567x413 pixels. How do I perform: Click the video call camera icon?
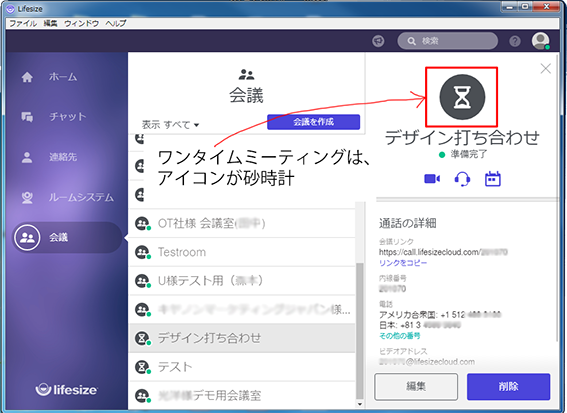coord(432,179)
